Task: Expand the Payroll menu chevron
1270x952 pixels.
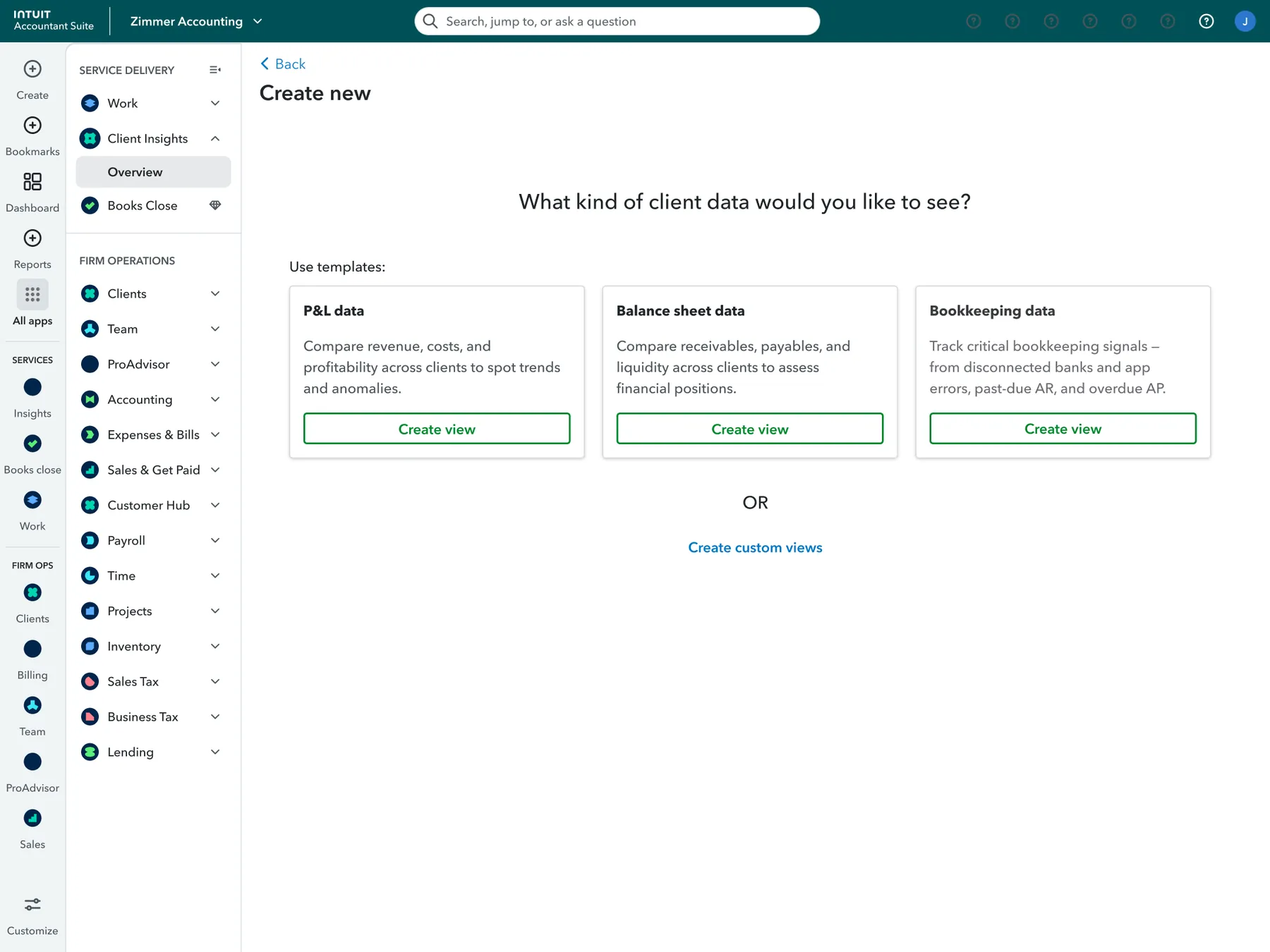Action: click(215, 540)
